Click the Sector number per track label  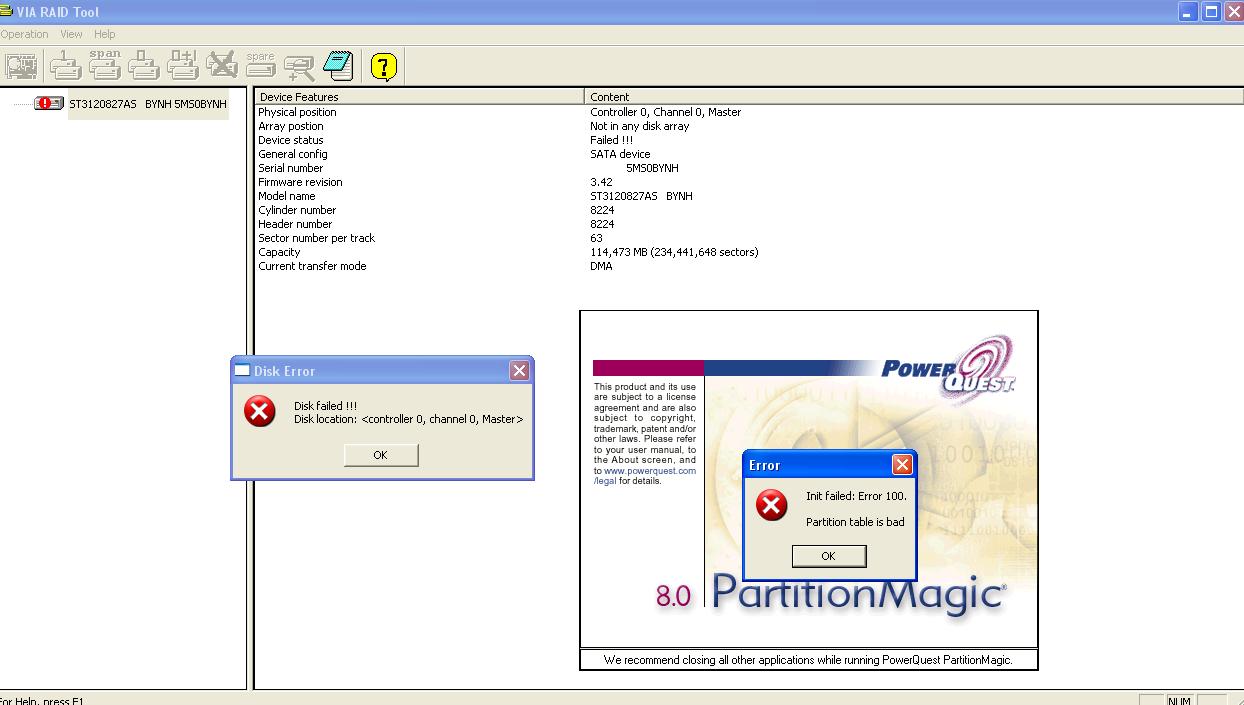click(317, 238)
